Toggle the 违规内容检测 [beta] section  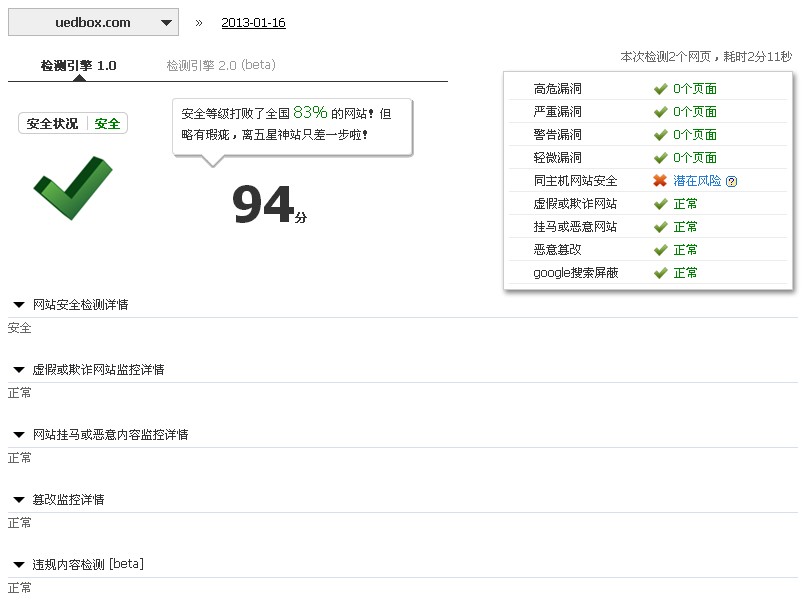[x=19, y=565]
